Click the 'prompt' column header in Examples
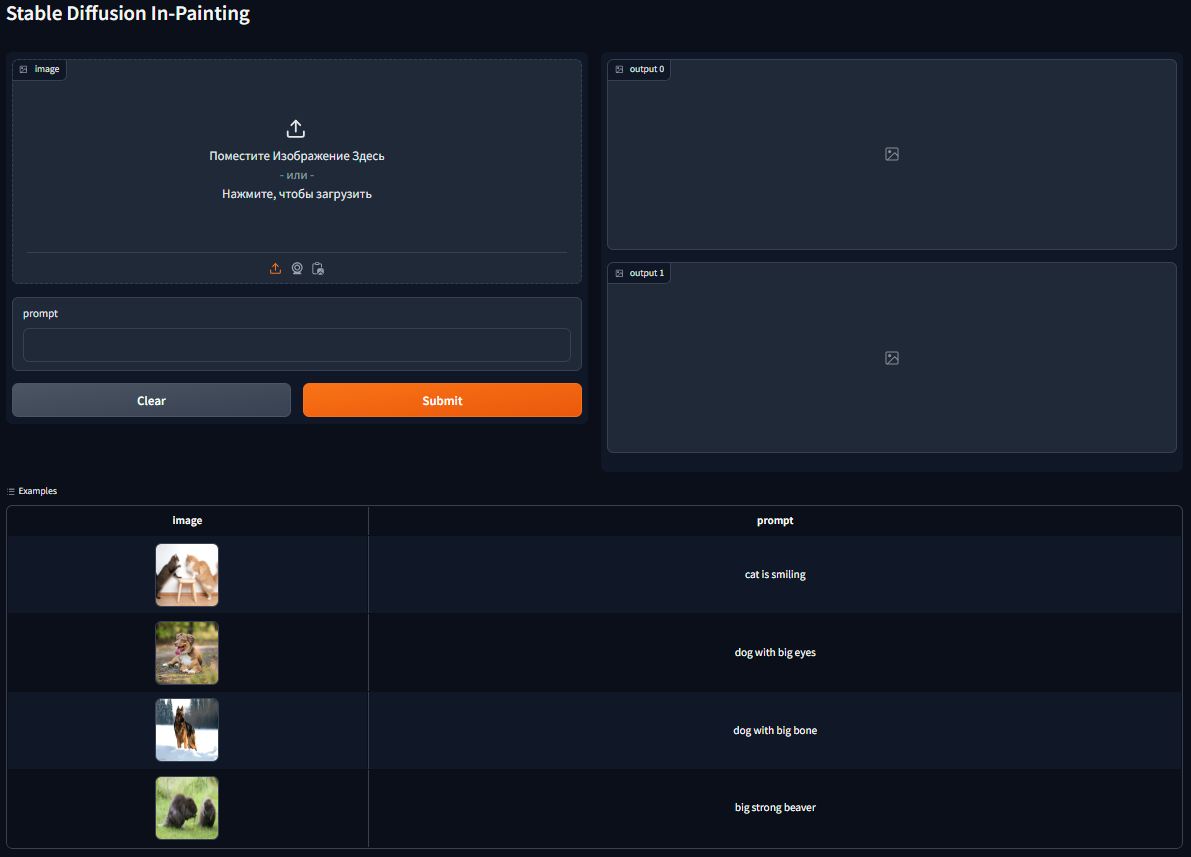This screenshot has height=857, width=1191. tap(775, 520)
